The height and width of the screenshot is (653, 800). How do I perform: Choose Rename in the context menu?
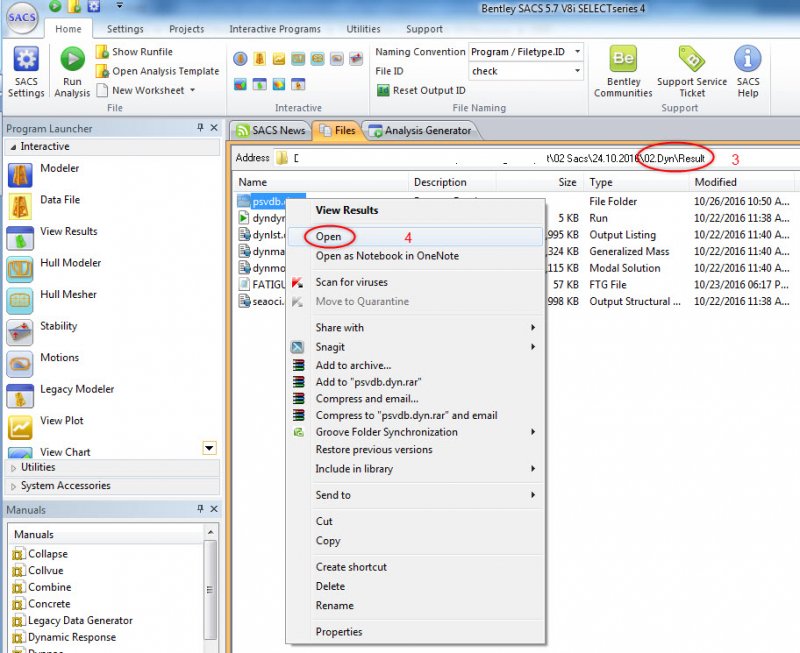click(x=415, y=606)
